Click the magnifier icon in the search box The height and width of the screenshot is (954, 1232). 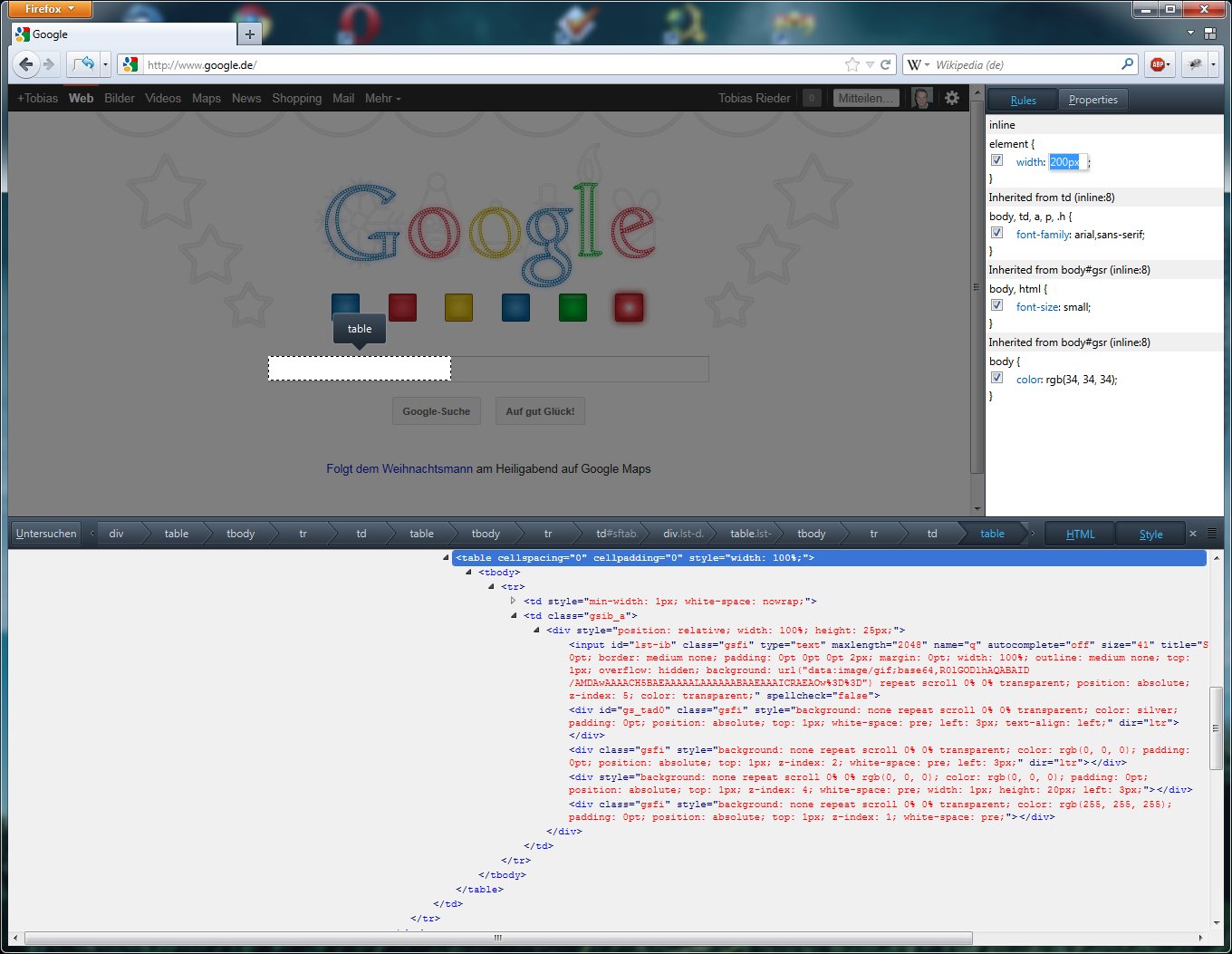tap(1127, 64)
